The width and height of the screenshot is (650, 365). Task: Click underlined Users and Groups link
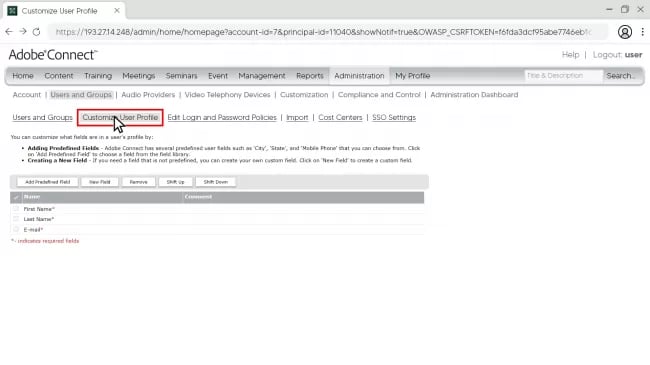(42, 117)
